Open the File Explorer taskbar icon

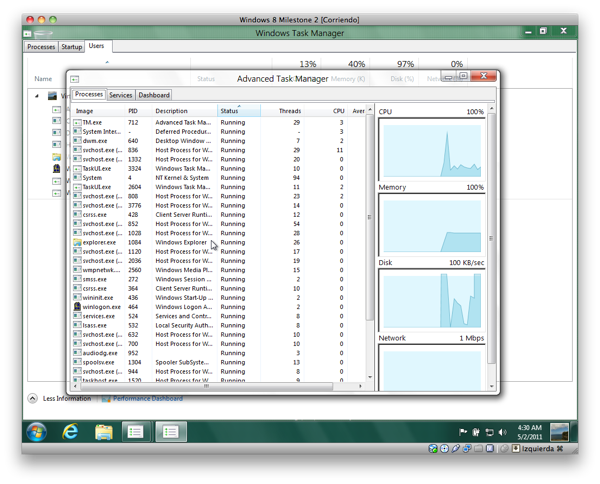(x=104, y=432)
